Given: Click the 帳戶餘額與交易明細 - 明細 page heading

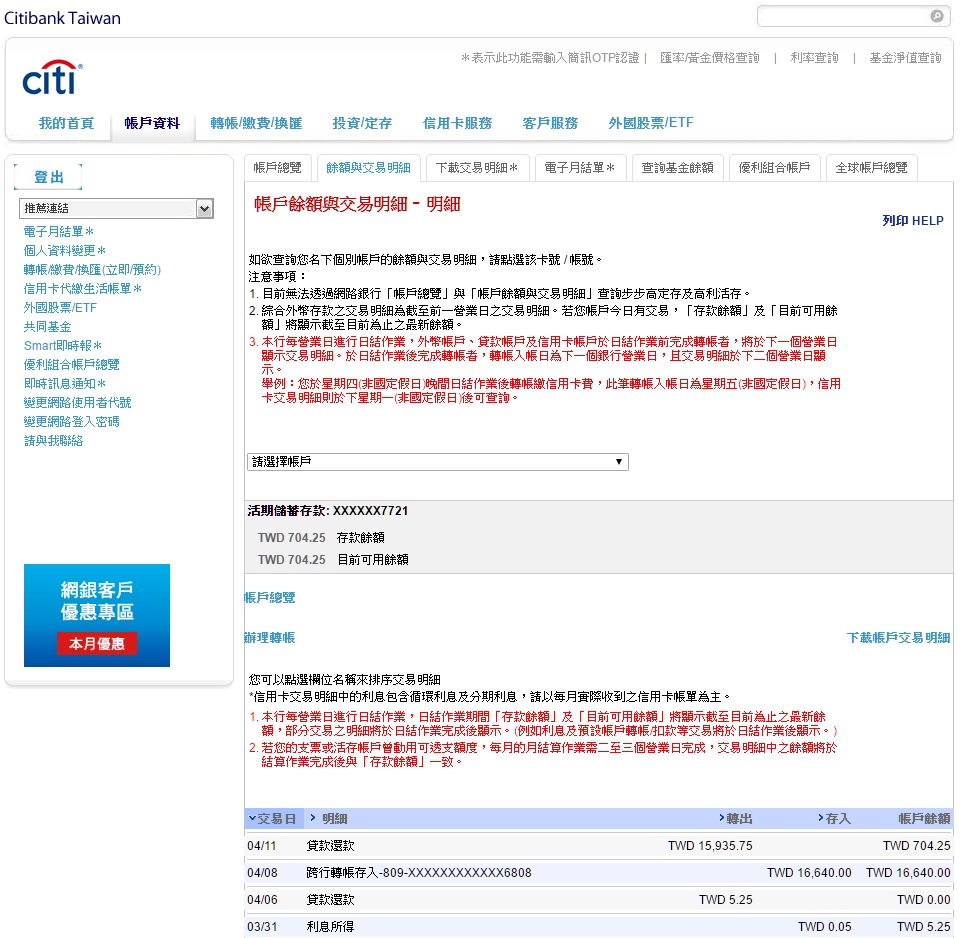Looking at the screenshot, I should [357, 204].
